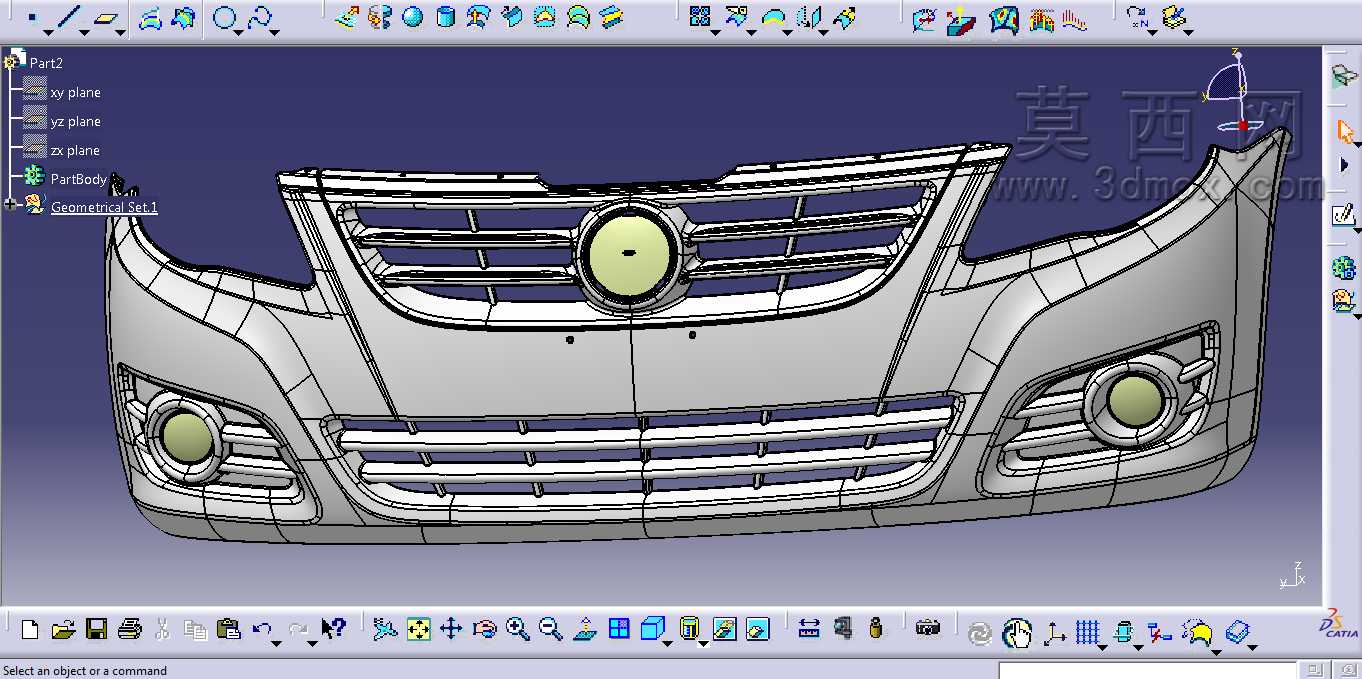Open the Quick View (isometric) options

652,629
